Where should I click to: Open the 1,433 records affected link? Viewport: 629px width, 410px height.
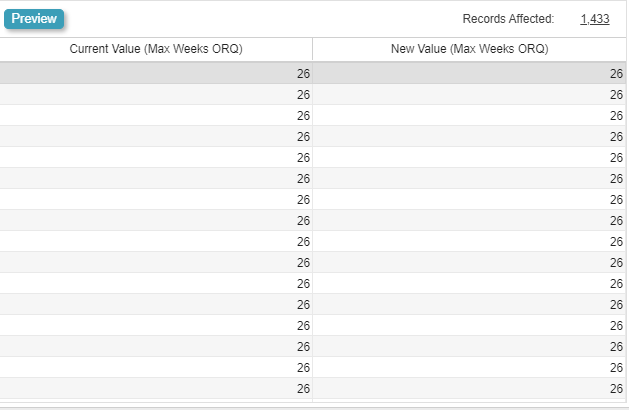[x=594, y=19]
